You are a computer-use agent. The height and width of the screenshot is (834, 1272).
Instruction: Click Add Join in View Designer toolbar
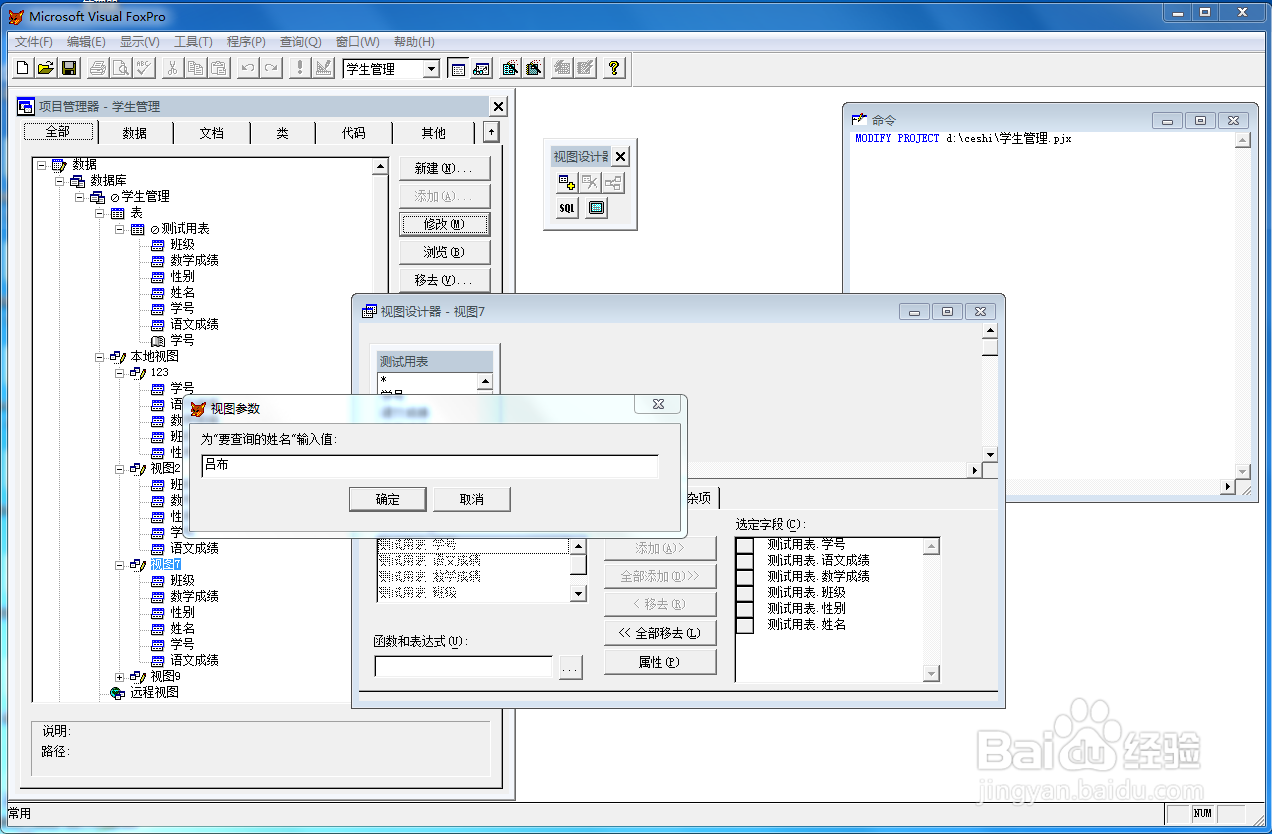pyautogui.click(x=613, y=182)
